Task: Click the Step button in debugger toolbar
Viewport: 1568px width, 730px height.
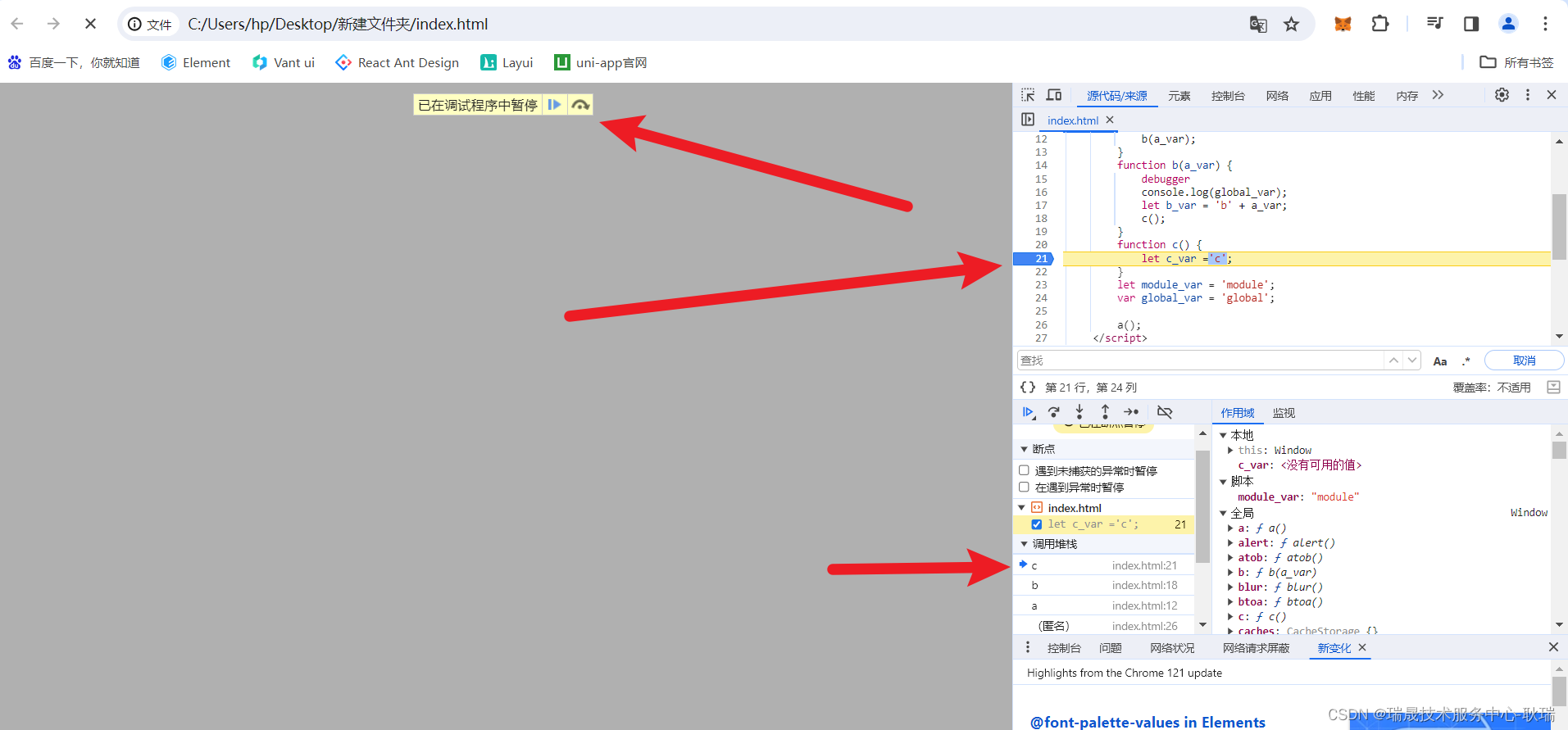Action: pyautogui.click(x=1131, y=412)
